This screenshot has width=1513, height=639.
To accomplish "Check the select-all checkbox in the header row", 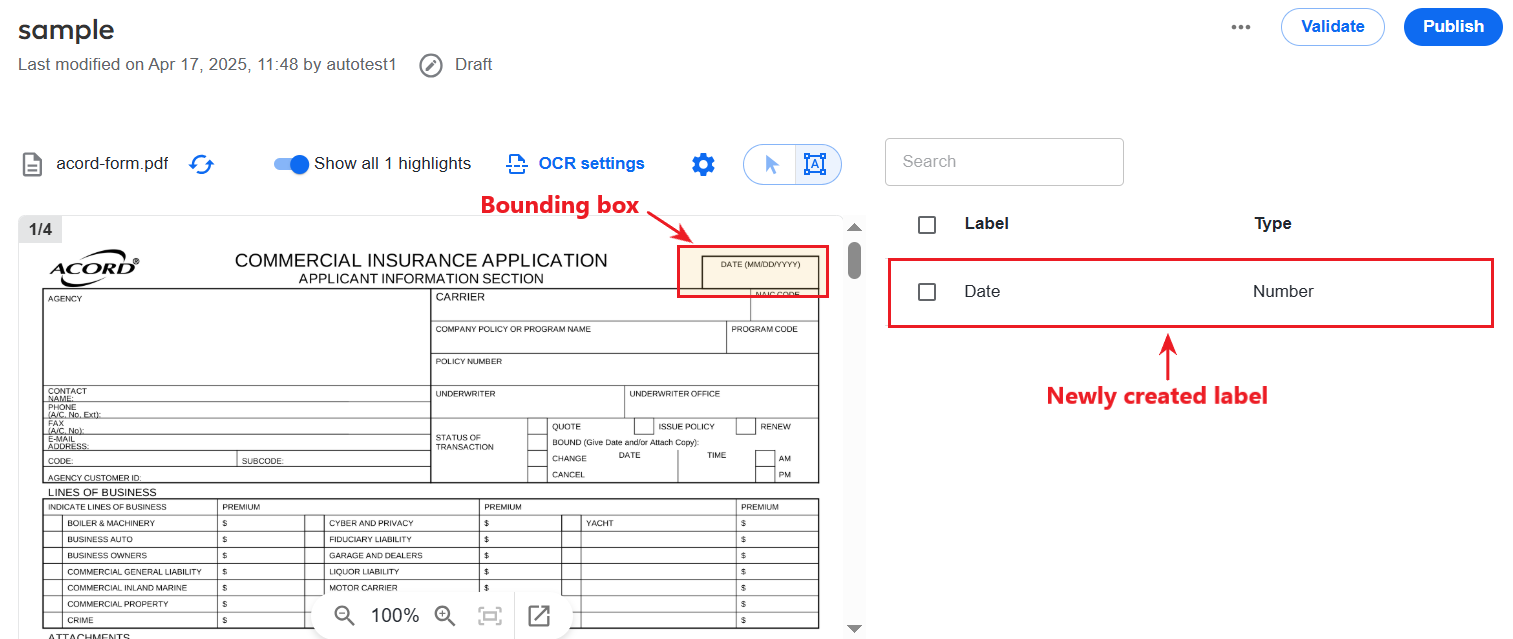I will (927, 225).
